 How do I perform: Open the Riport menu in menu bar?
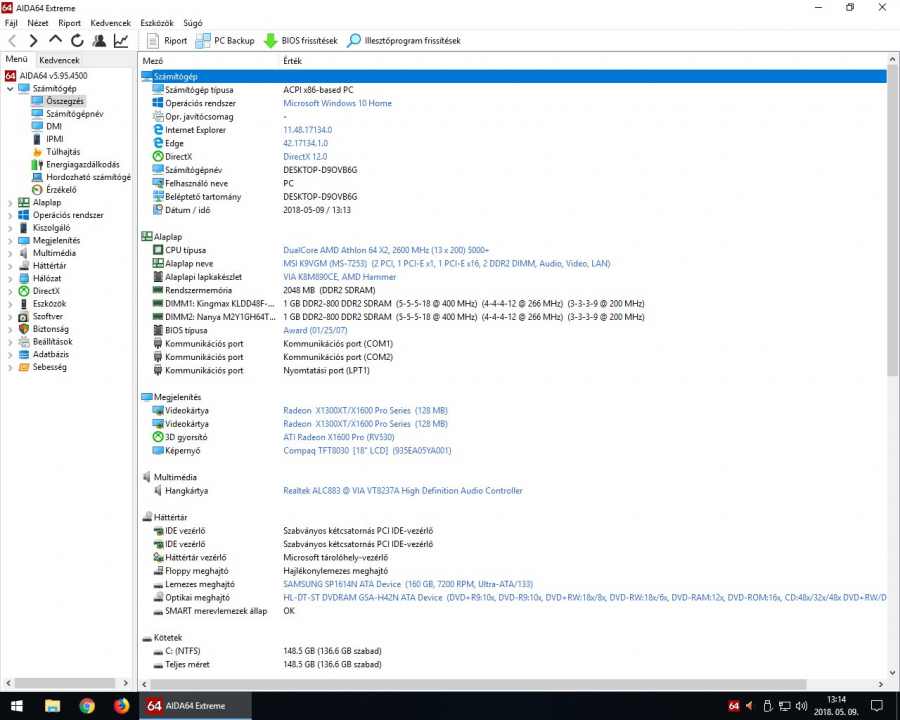69,23
